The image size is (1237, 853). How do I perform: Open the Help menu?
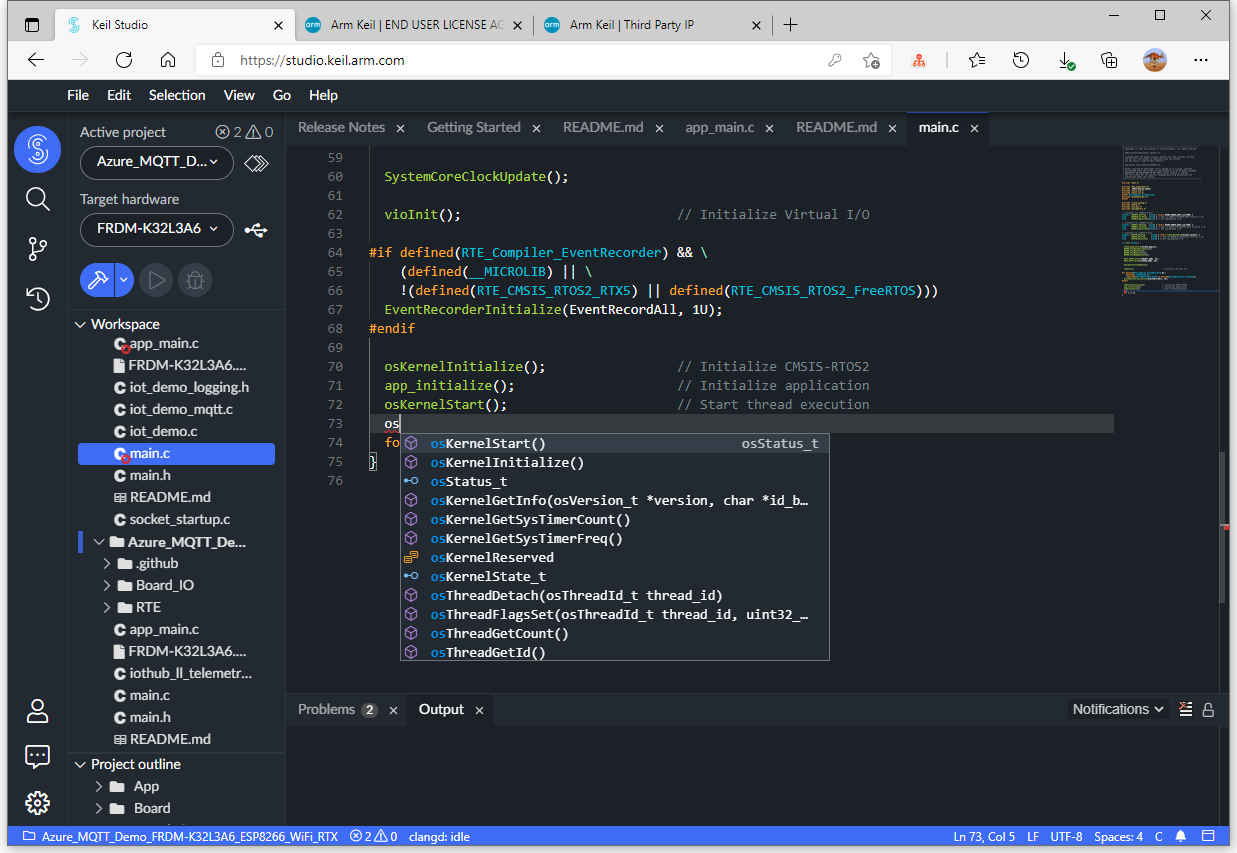pyautogui.click(x=323, y=95)
